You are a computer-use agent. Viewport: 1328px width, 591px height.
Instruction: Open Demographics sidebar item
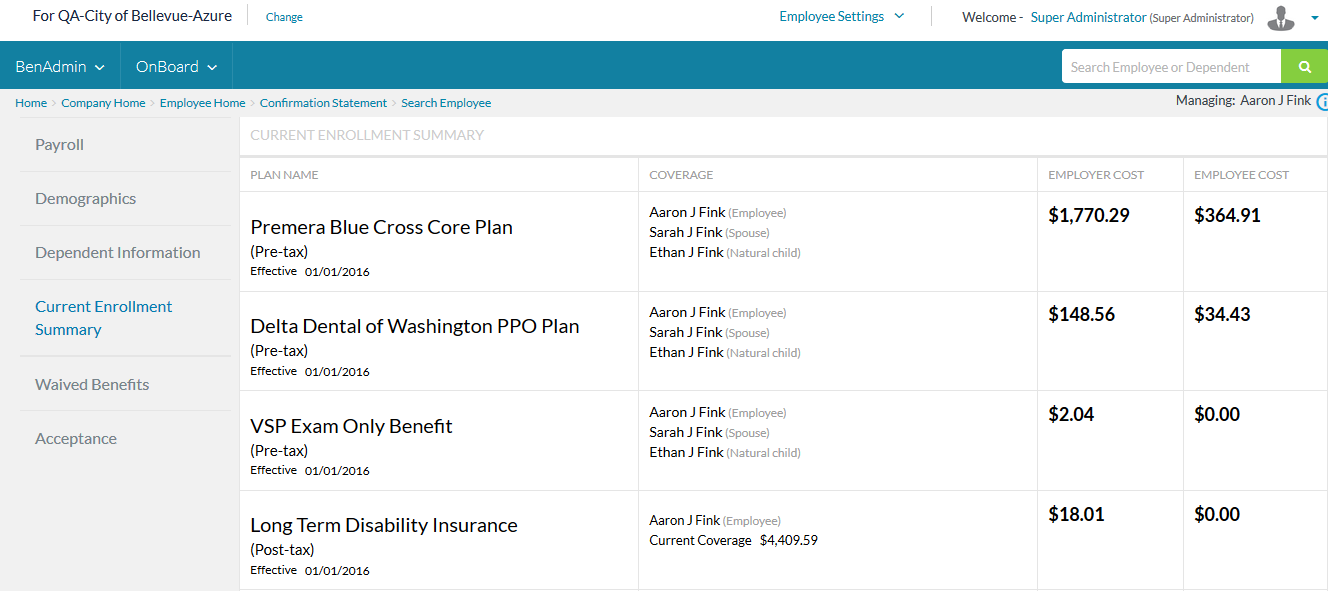[x=125, y=199]
